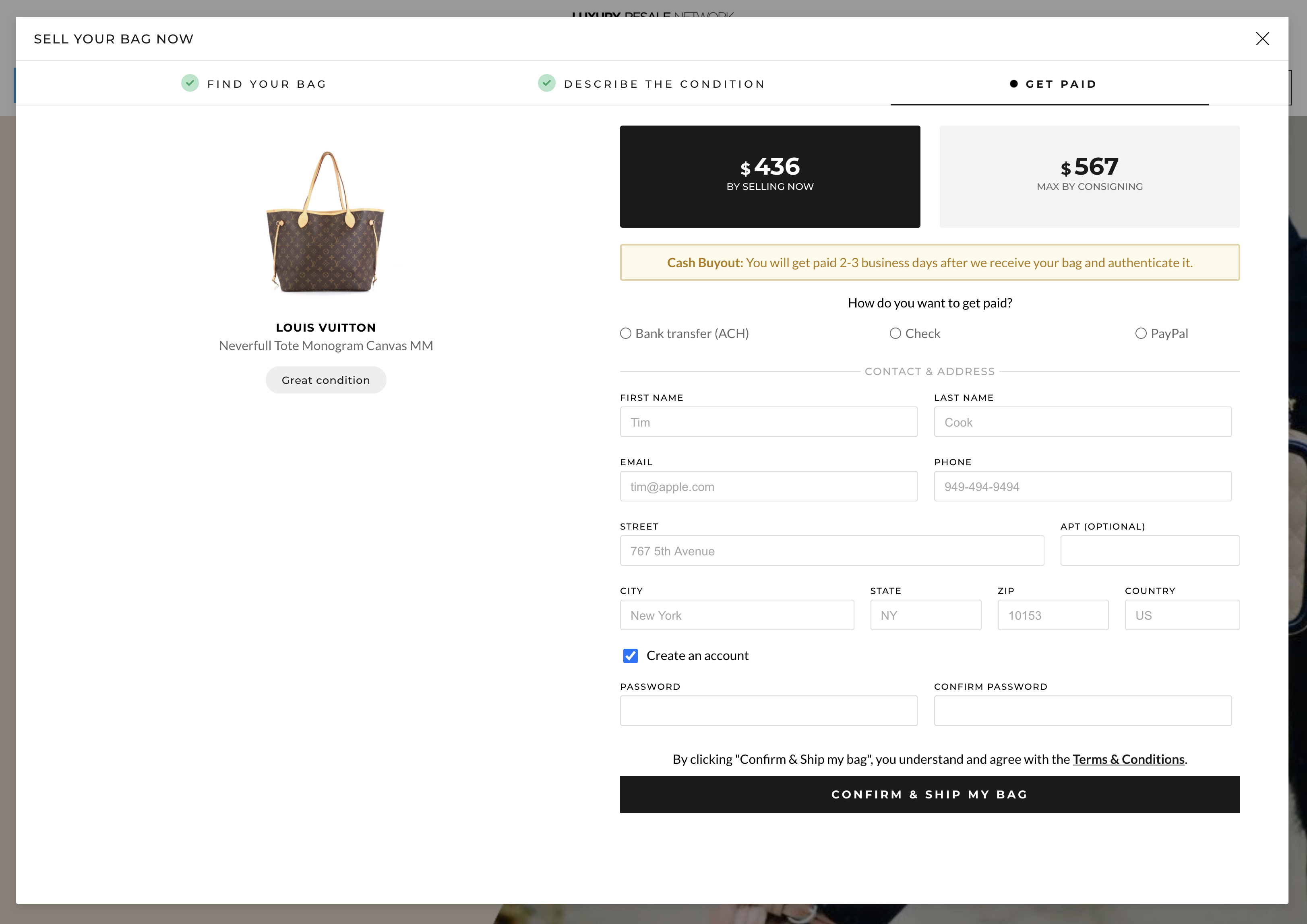The image size is (1307, 924).
Task: Click the Find Your Bag green checkmark icon
Action: coord(190,83)
